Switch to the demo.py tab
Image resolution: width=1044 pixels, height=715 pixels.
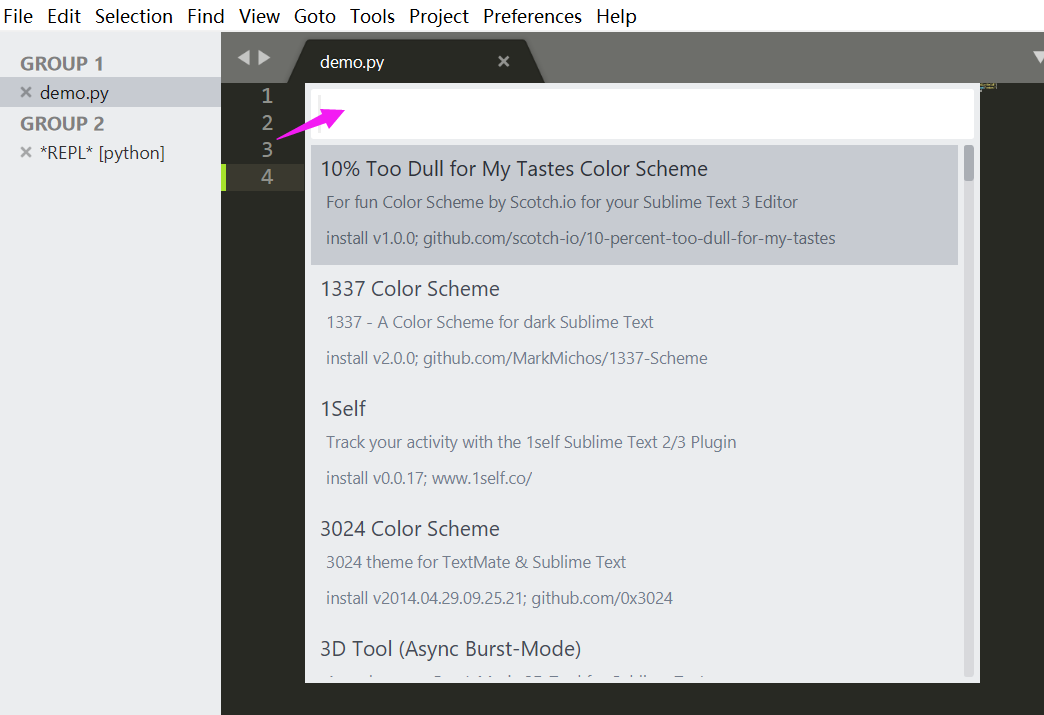tap(352, 61)
